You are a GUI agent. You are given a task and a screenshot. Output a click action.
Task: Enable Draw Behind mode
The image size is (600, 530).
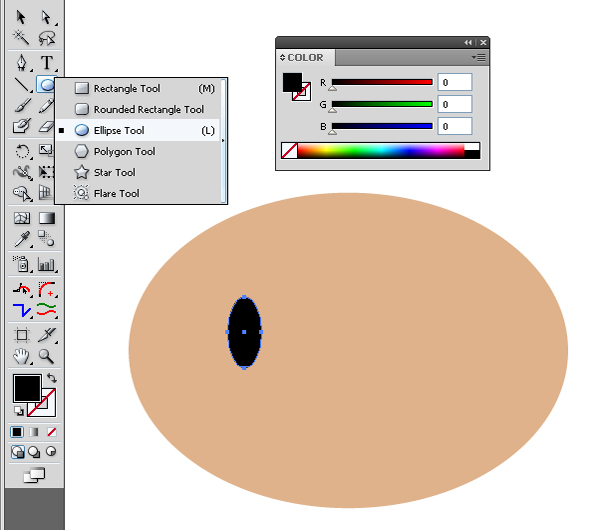(x=34, y=452)
